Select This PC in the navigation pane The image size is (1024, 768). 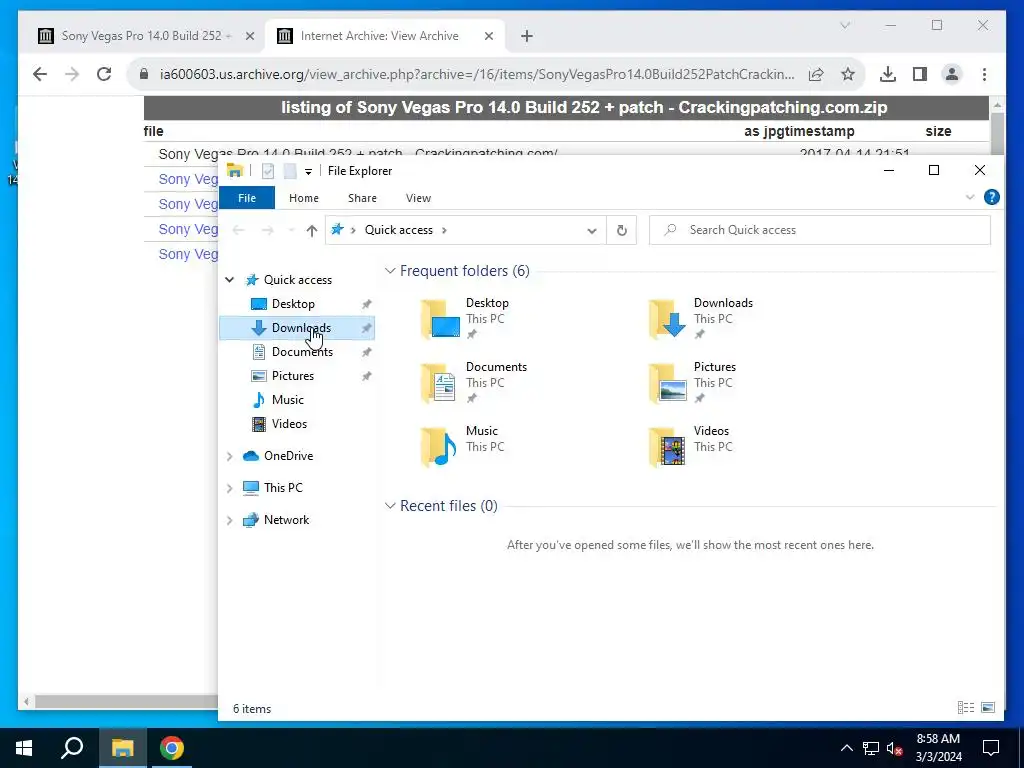coord(283,487)
